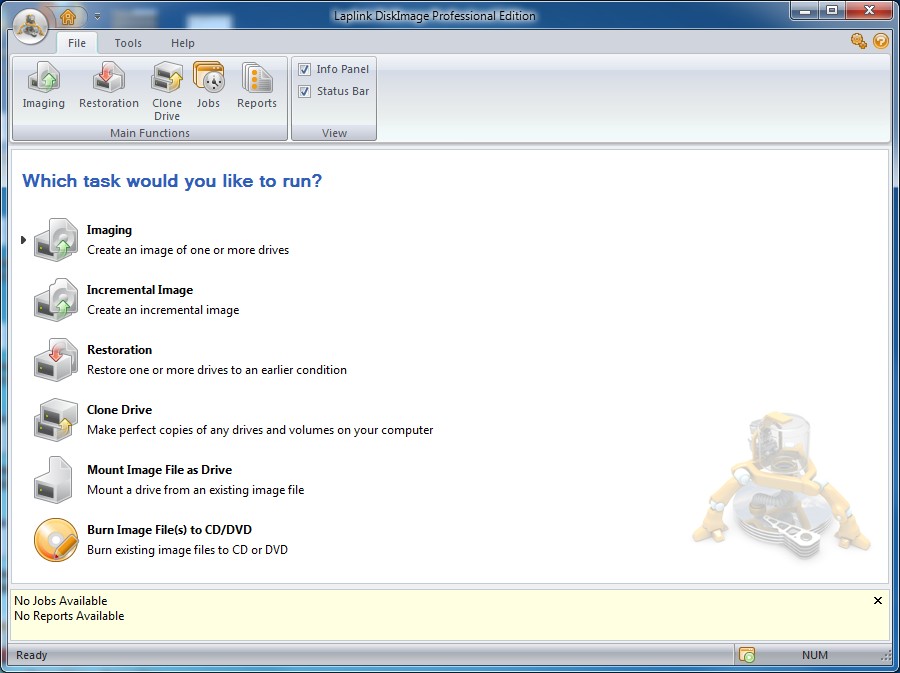Click the small arrow beside Imaging task
The height and width of the screenshot is (673, 900).
[24, 240]
